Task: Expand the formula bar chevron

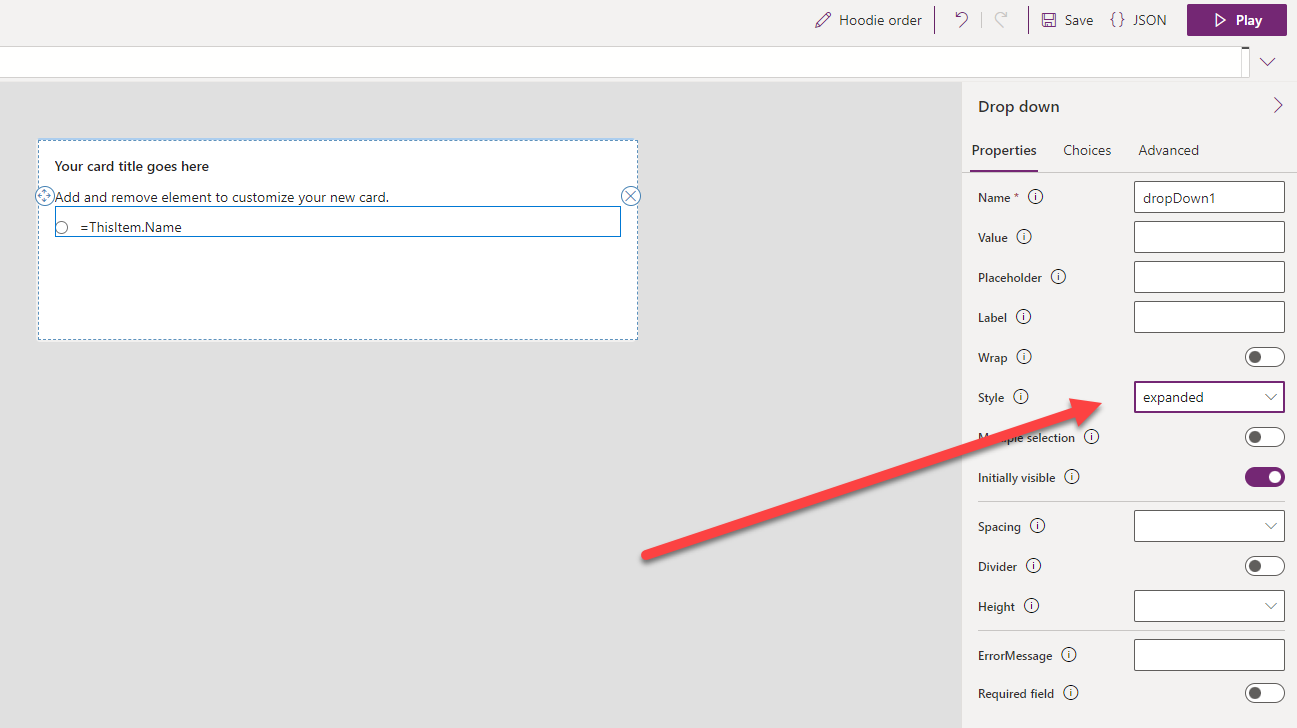Action: (1268, 62)
